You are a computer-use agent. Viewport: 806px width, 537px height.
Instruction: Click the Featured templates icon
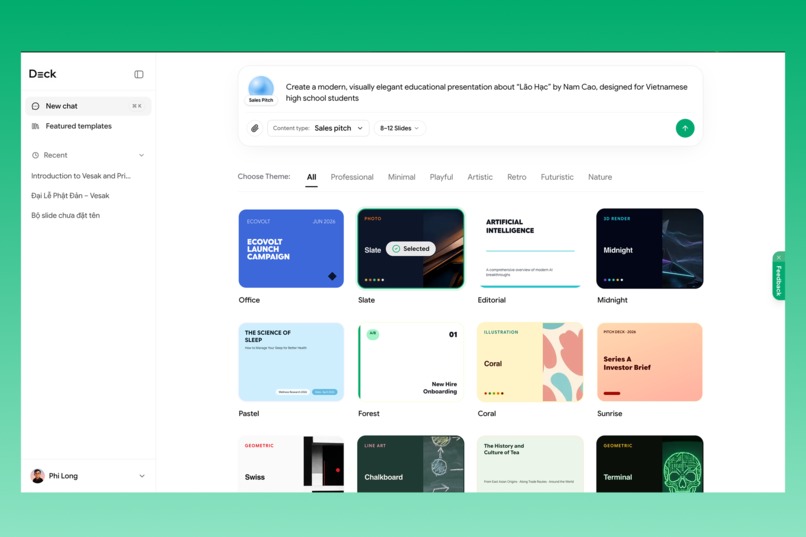coord(35,126)
